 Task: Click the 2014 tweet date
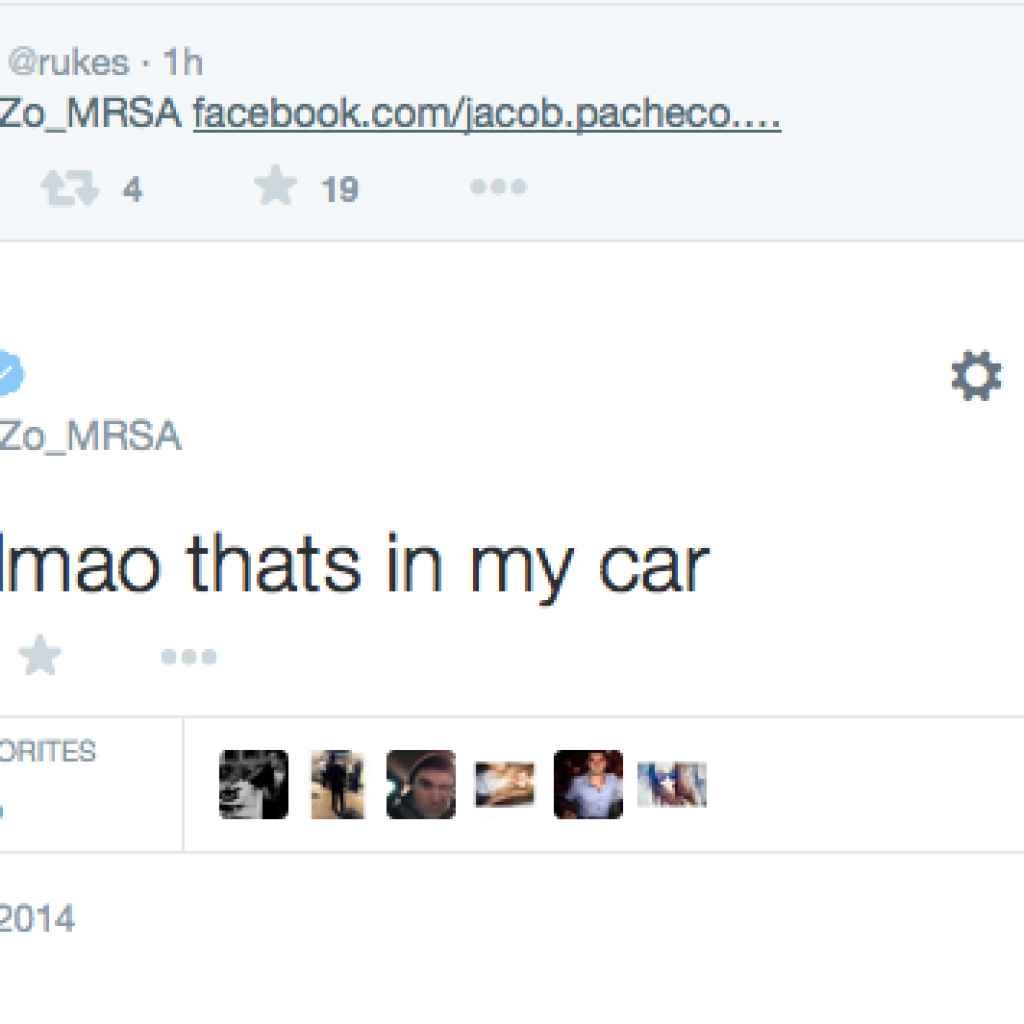pyautogui.click(x=37, y=919)
